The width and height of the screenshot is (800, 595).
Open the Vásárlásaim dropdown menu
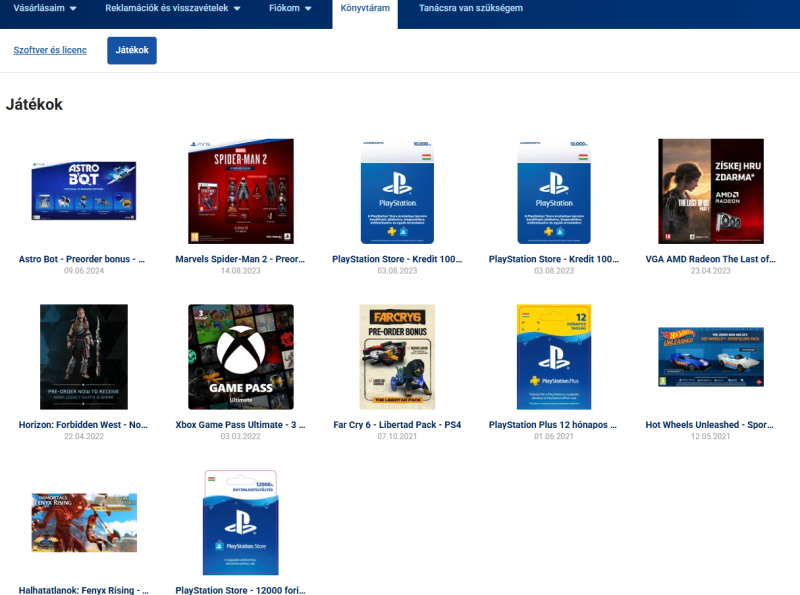tap(45, 8)
